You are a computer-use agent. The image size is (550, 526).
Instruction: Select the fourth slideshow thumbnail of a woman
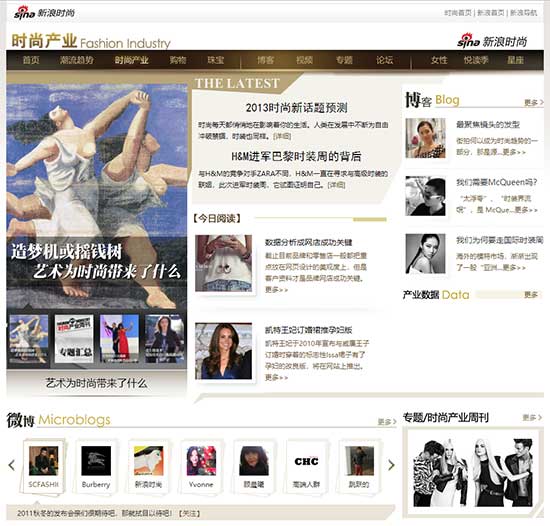click(x=165, y=338)
